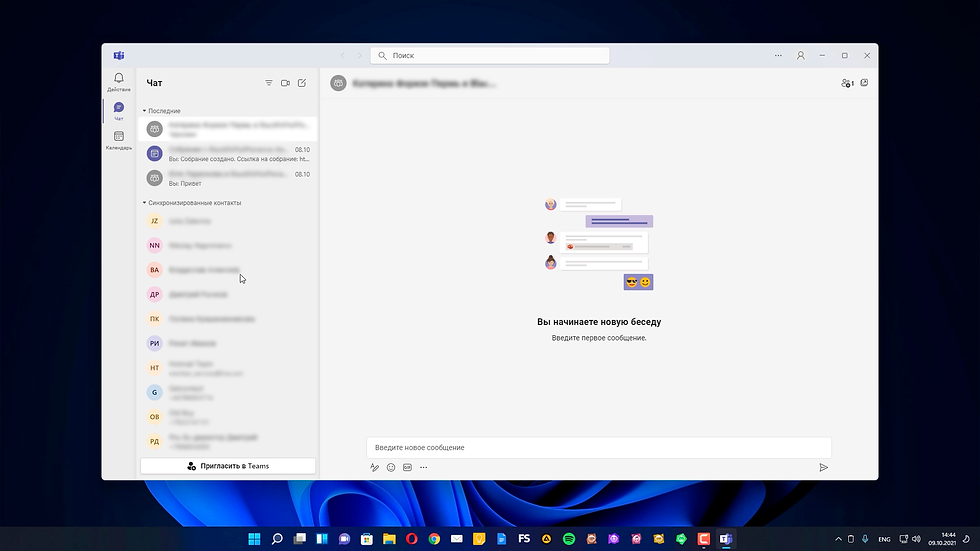Open contact with ДР avatar
Screen dimensions: 980x551
(154, 294)
